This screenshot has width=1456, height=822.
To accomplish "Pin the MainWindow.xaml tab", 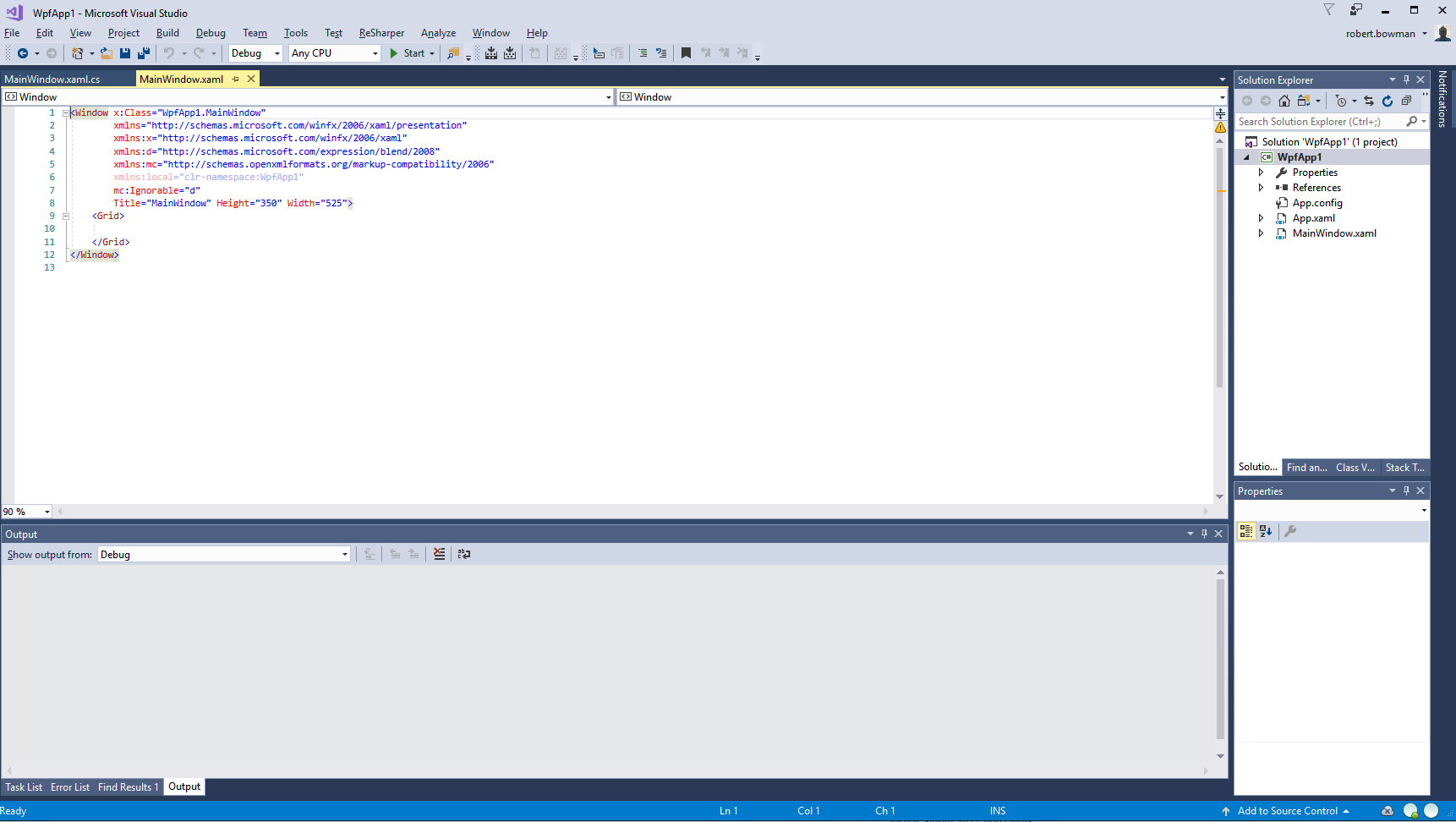I will click(236, 79).
